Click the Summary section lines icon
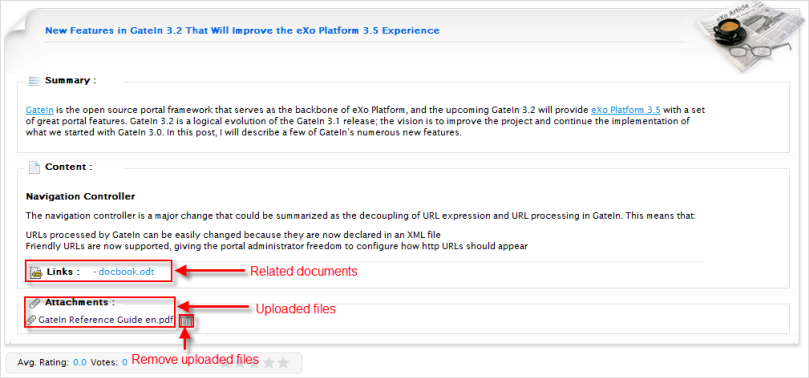Viewport: 809px width, 378px height. [34, 81]
